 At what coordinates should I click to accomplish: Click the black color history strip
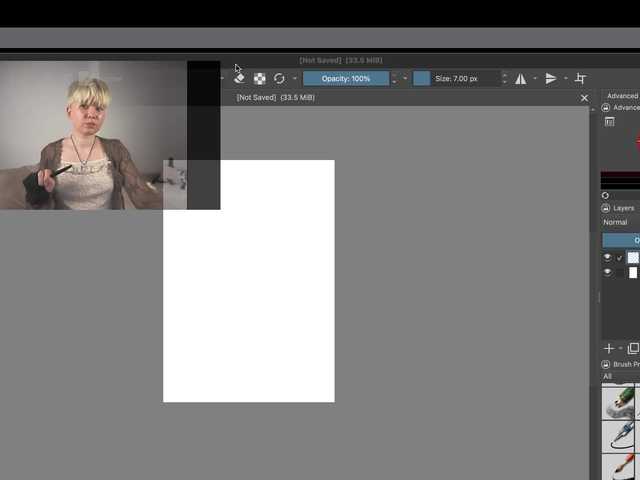(620, 180)
